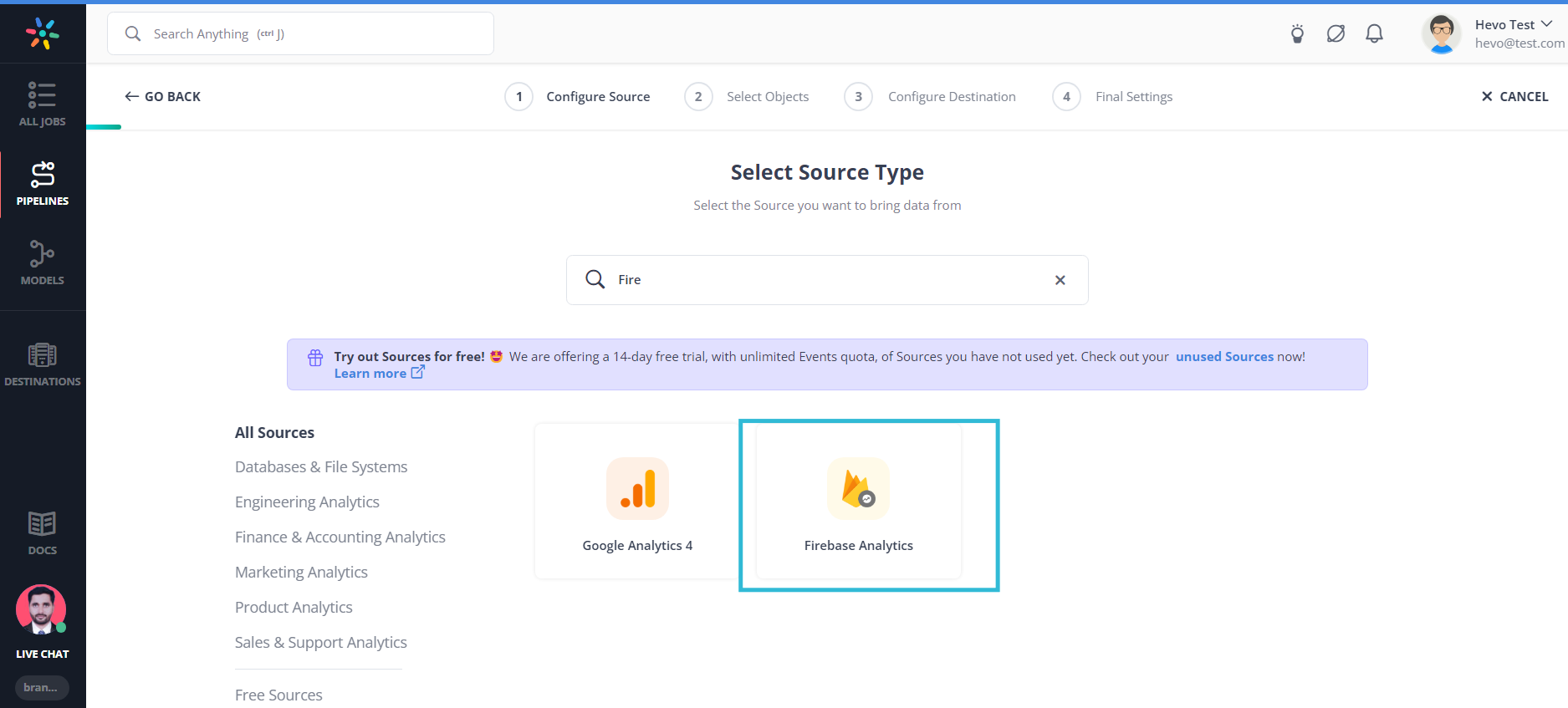Screen dimensions: 1568x708
Task: Go back to previous page
Action: tap(163, 96)
